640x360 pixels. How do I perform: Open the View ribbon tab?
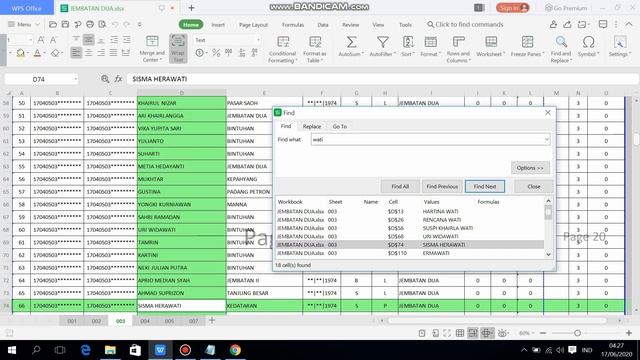click(378, 24)
